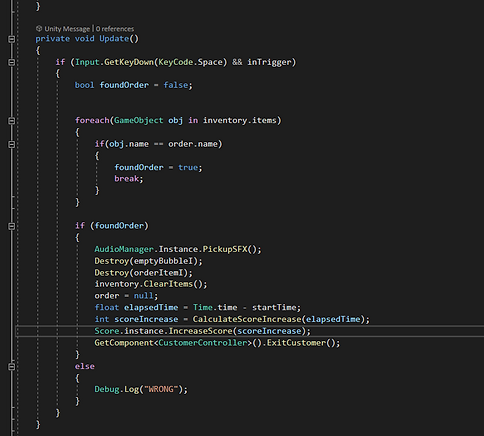The height and width of the screenshot is (436, 484).
Task: Click the Destroy(emptyBubbleI) line
Action: 148,261
